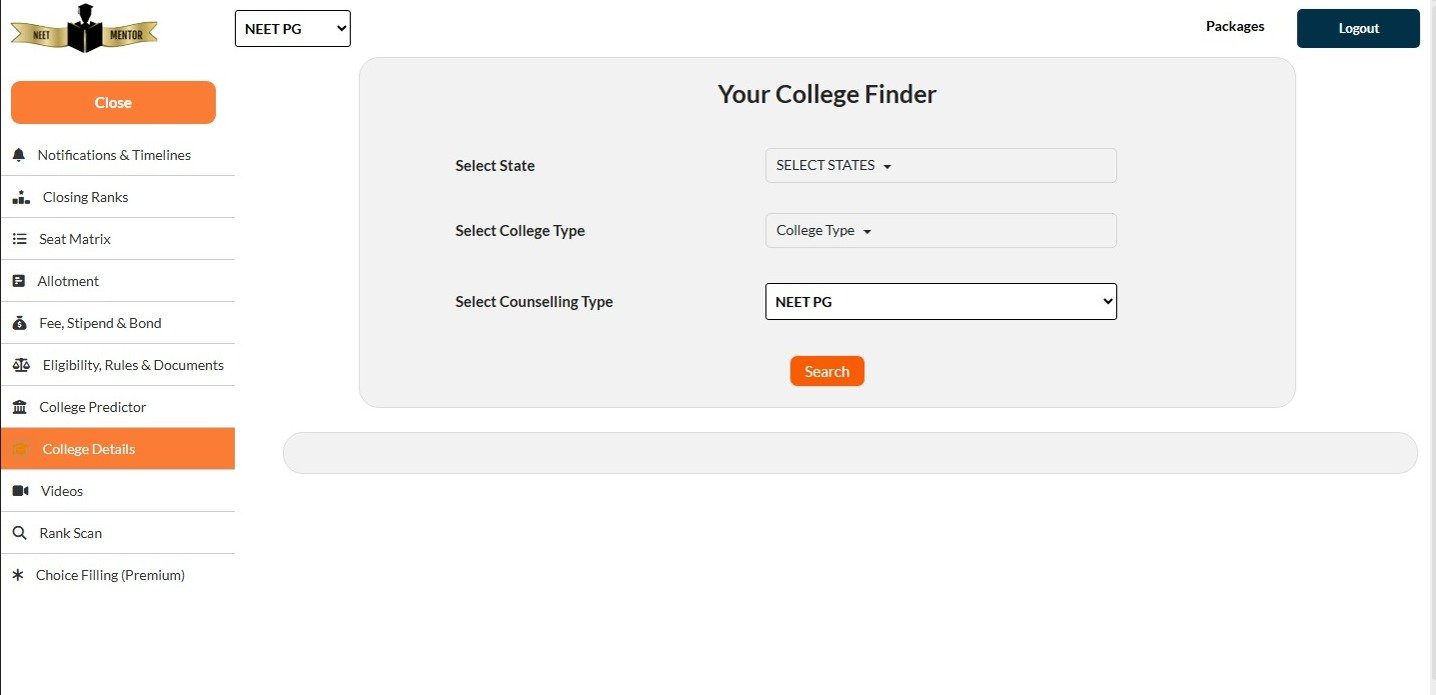Click the video camera icon beside Videos
The height and width of the screenshot is (695, 1436).
pos(20,491)
